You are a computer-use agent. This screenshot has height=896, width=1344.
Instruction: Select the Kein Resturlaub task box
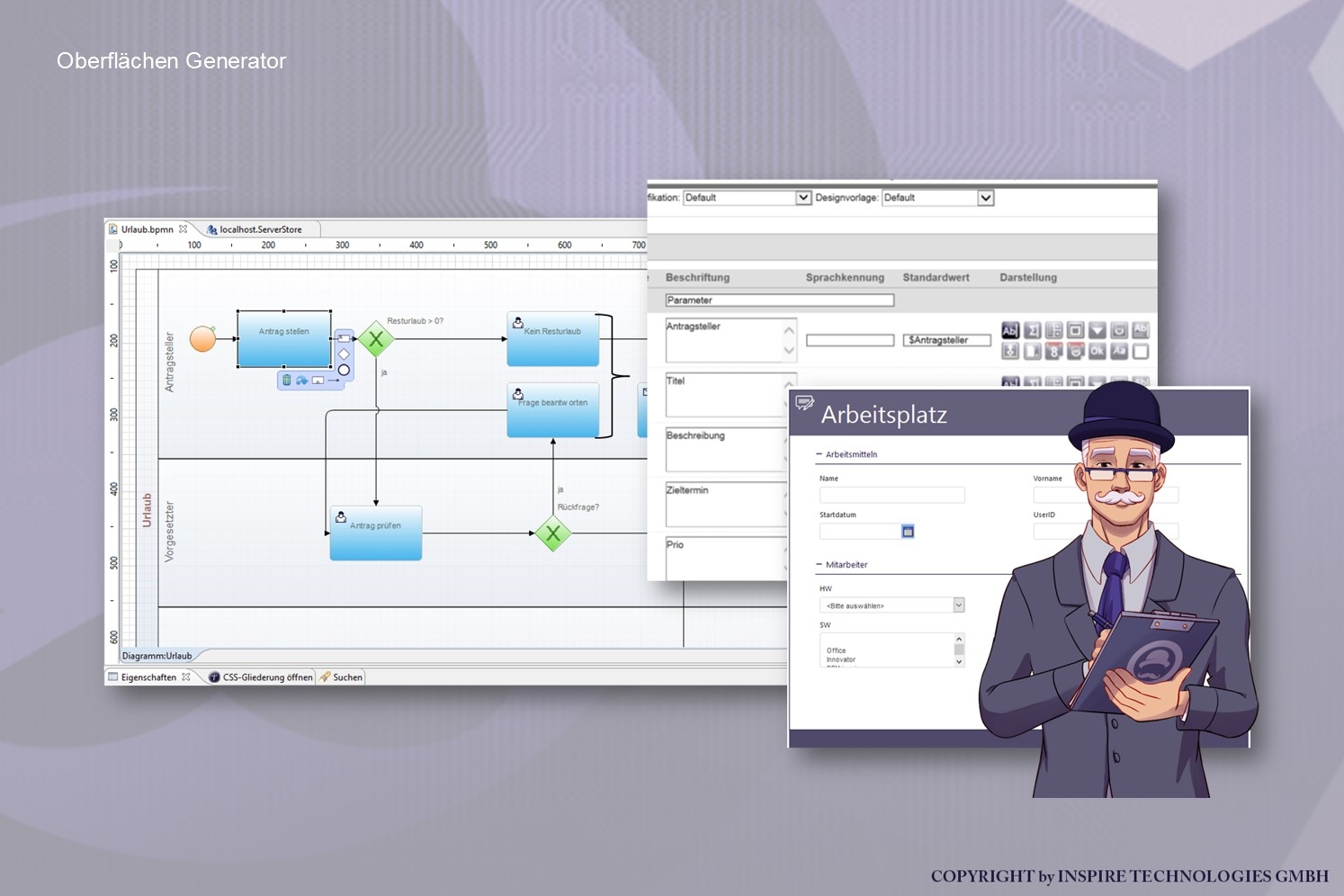click(x=553, y=339)
